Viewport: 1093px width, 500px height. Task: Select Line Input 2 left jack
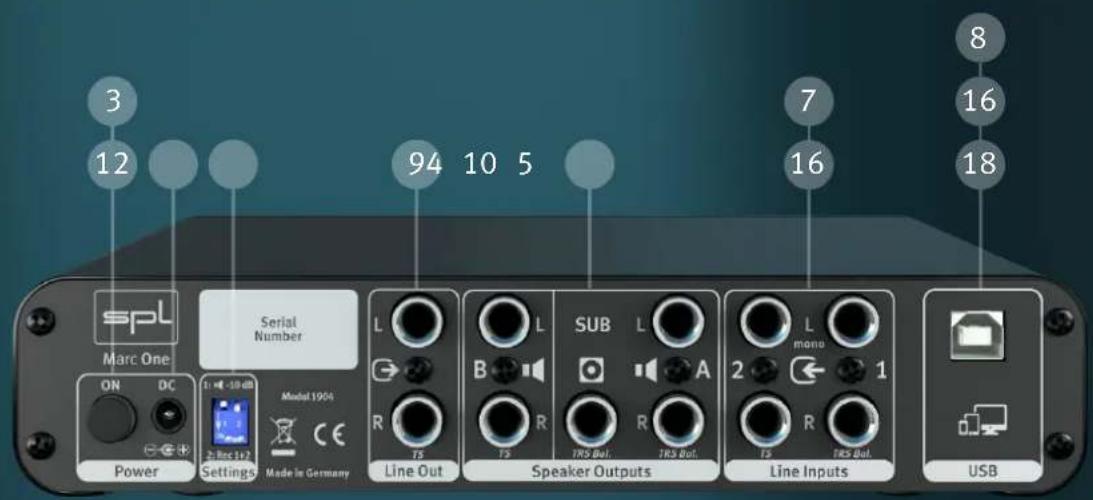pyautogui.click(x=765, y=322)
